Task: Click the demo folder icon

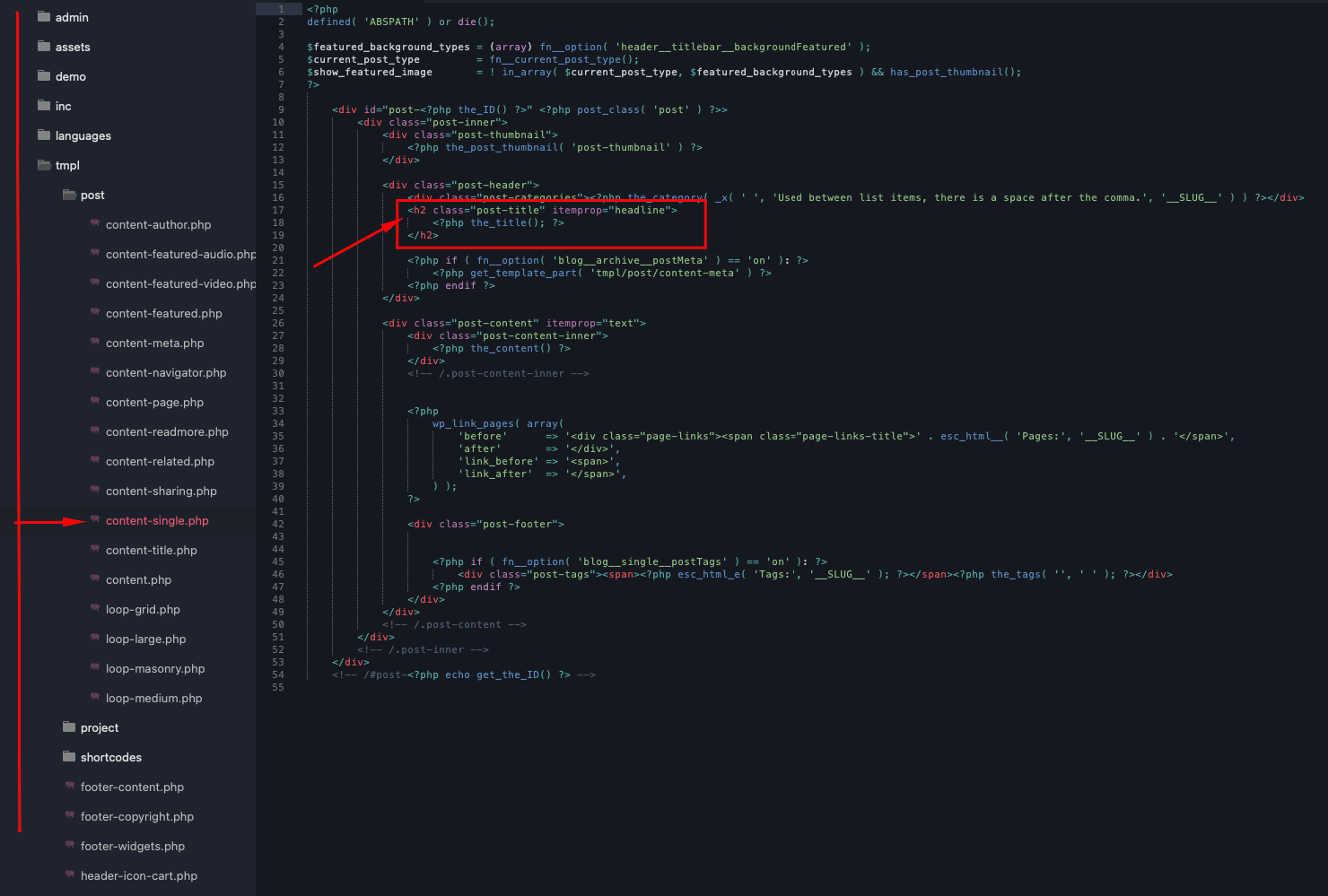Action: [x=44, y=76]
